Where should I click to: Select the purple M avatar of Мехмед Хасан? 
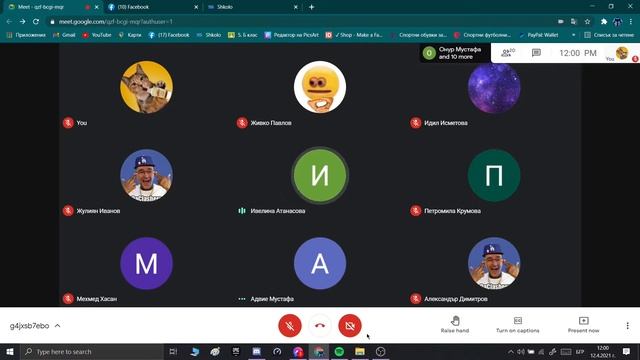146,263
